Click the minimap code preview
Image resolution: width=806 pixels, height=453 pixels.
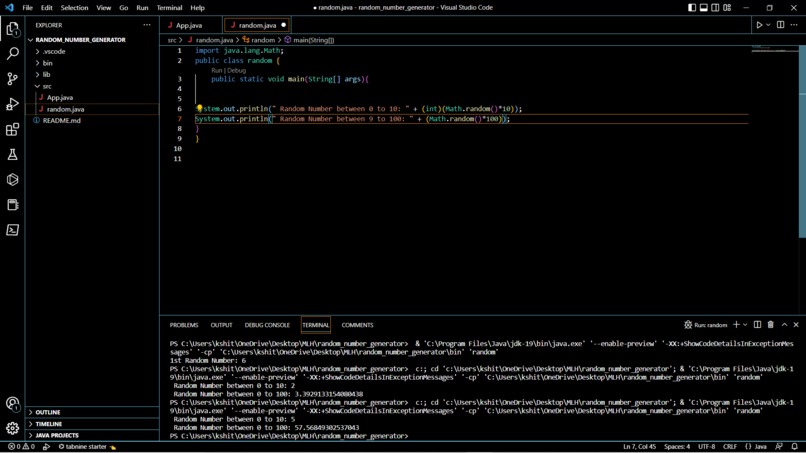775,49
